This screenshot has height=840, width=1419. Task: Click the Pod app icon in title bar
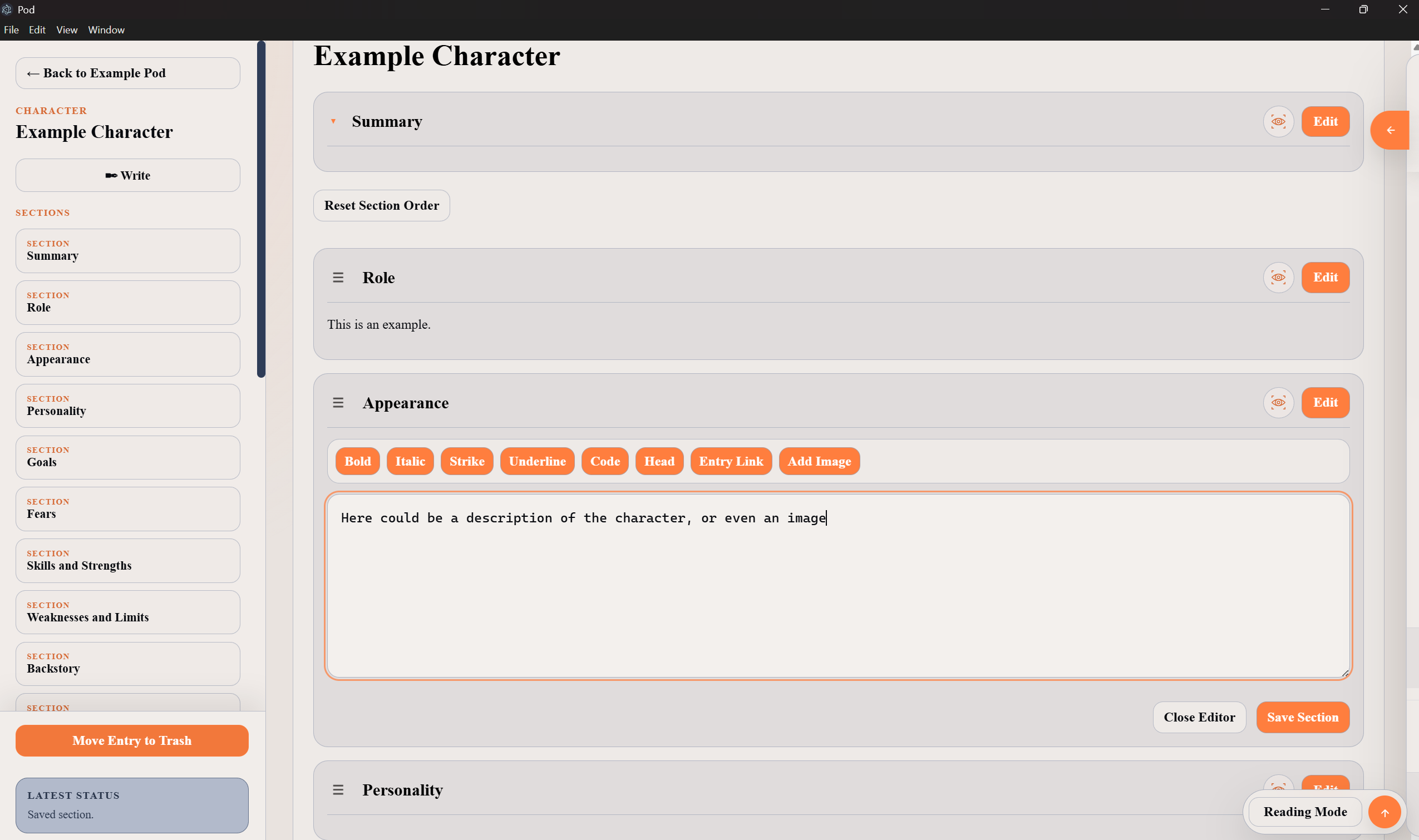click(7, 9)
